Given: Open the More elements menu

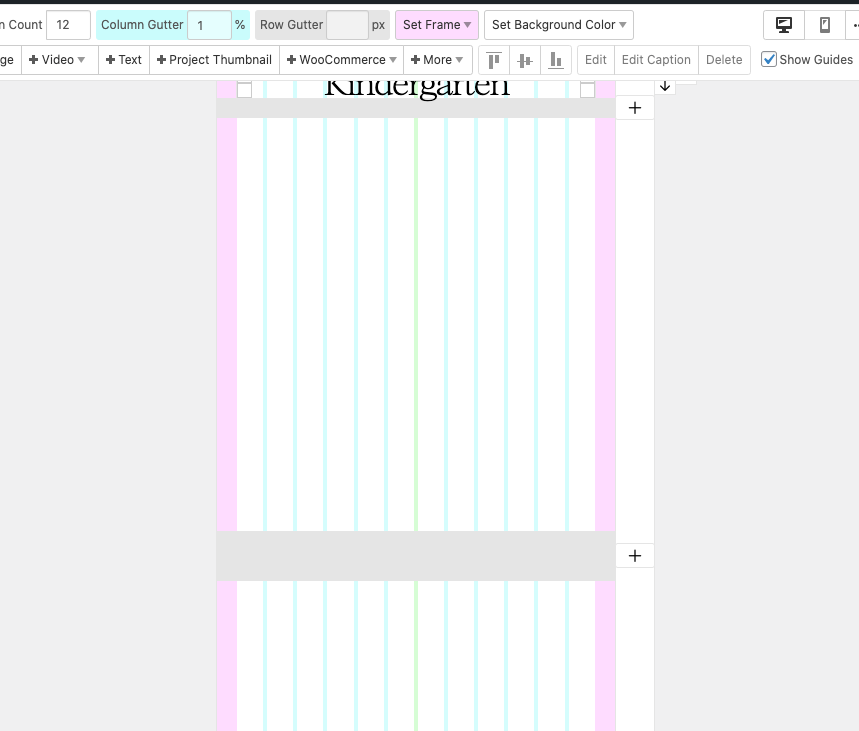Looking at the screenshot, I should click(437, 60).
